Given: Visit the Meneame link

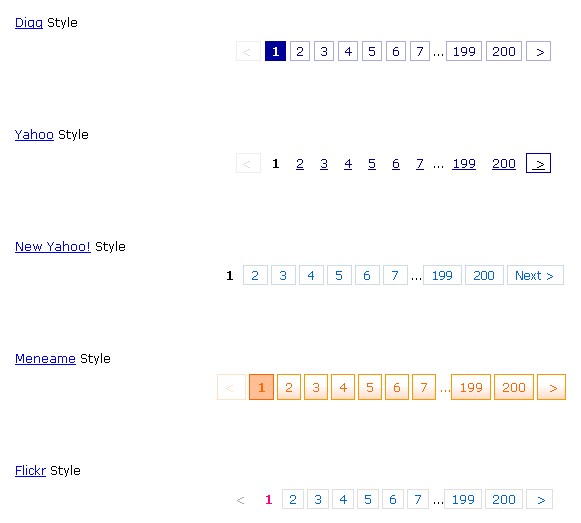Looking at the screenshot, I should pyautogui.click(x=45, y=358).
